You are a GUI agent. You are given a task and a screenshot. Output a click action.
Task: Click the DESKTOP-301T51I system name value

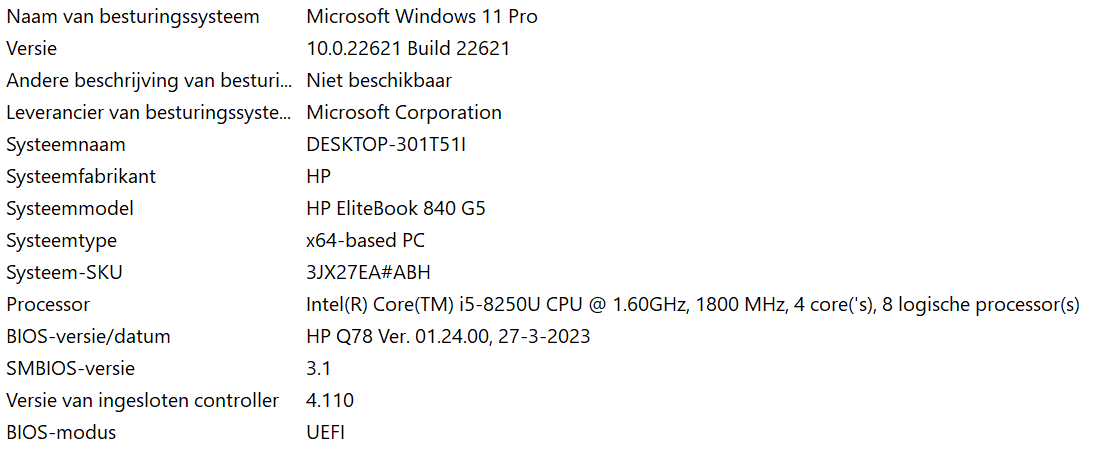[386, 145]
